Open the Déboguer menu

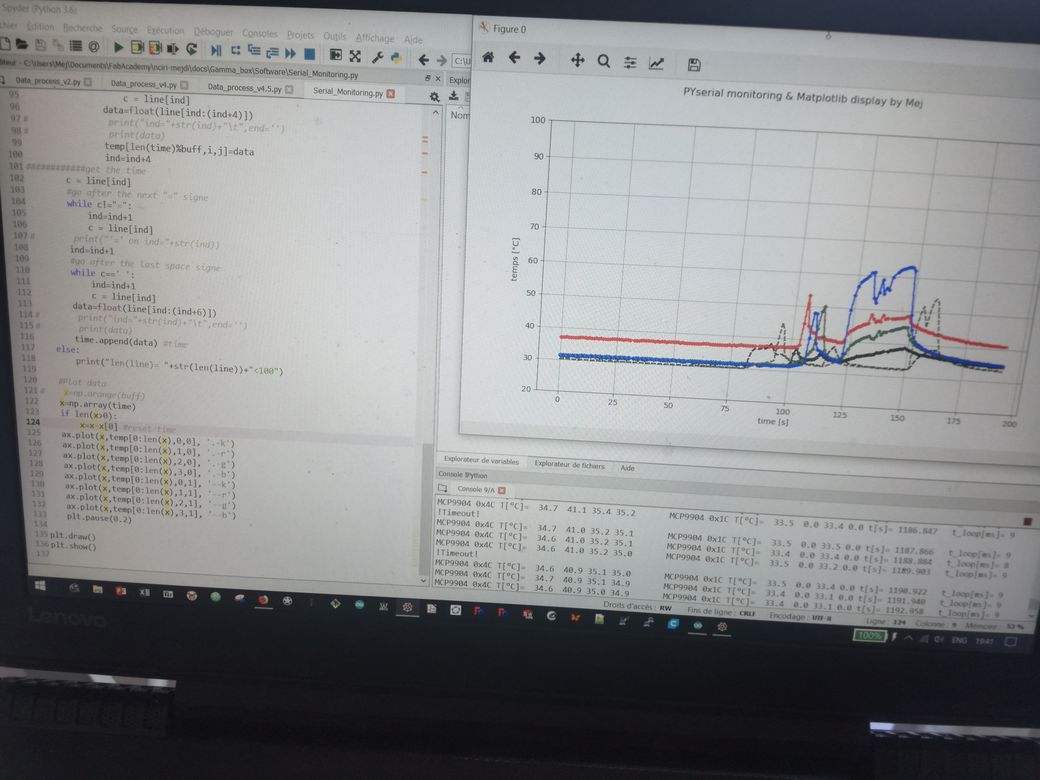(x=213, y=32)
